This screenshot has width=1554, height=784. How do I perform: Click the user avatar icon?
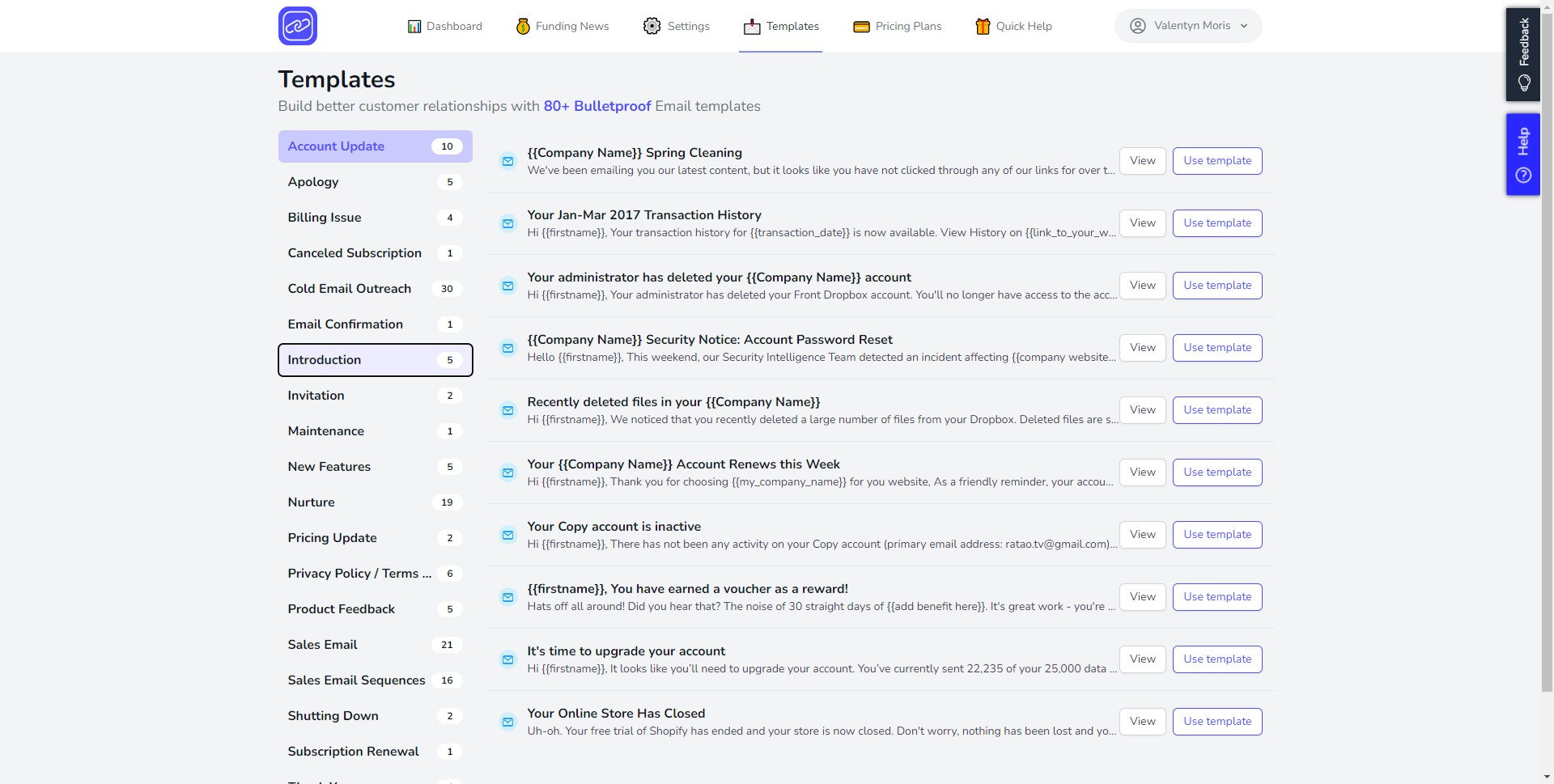pyautogui.click(x=1137, y=26)
